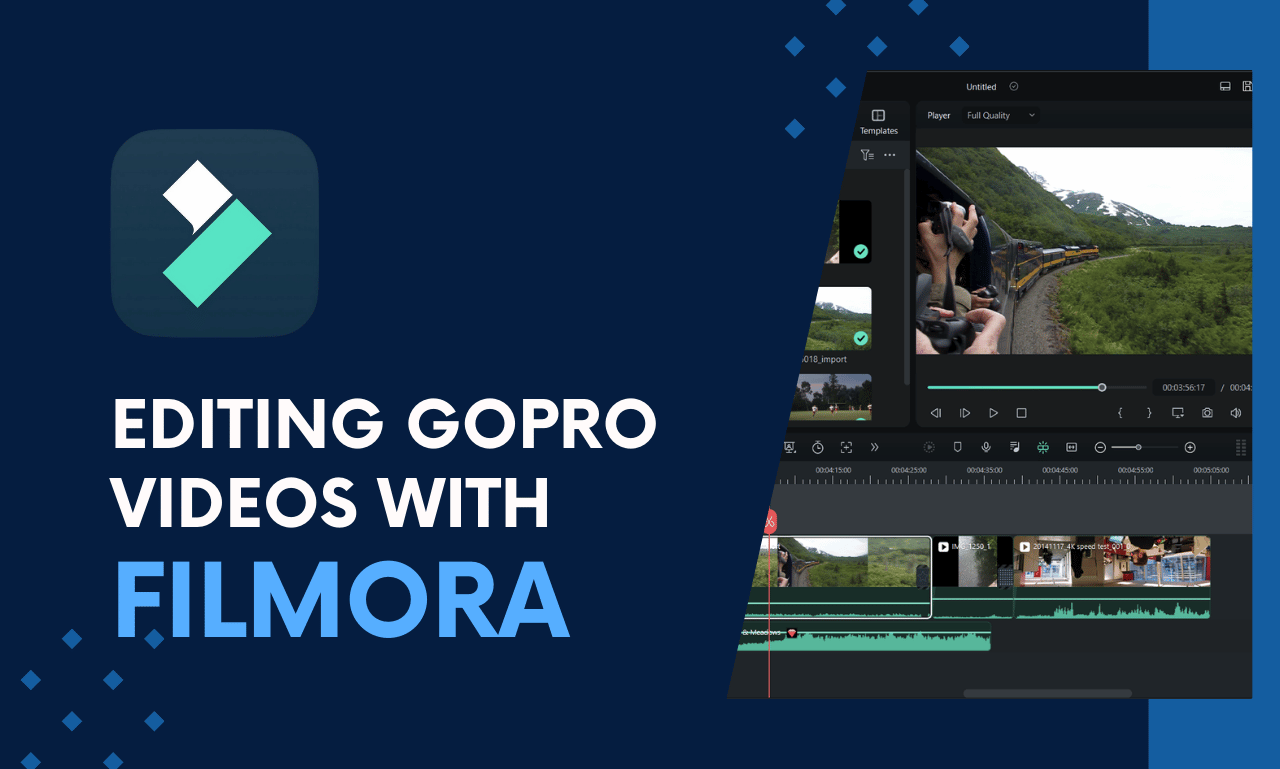1280x769 pixels.
Task: Click the player progress bar handle
Action: tap(1102, 387)
